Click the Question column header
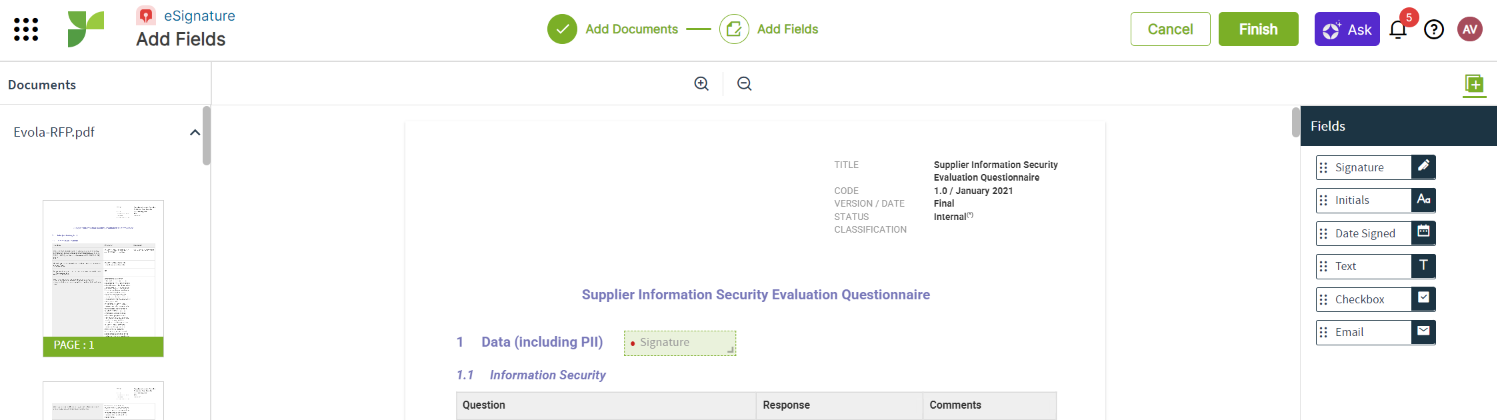Image resolution: width=1497 pixels, height=420 pixels. (x=606, y=406)
